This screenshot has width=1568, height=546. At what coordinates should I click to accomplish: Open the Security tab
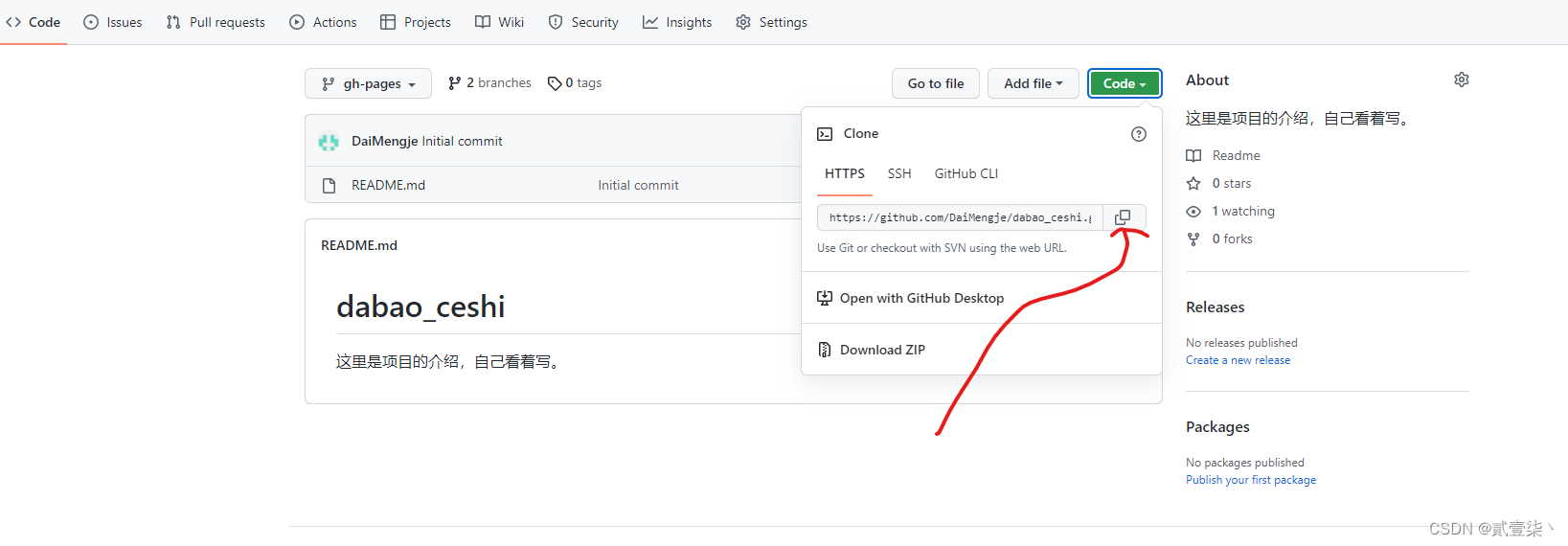point(583,22)
